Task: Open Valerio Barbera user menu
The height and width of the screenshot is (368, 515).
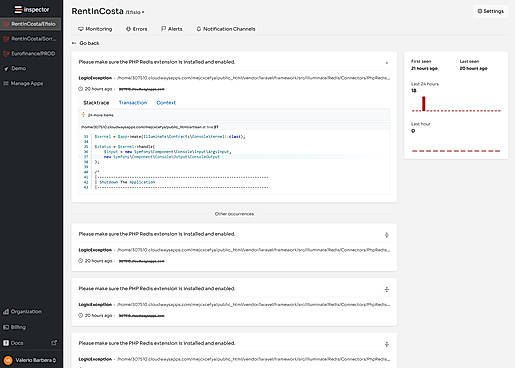Action: tap(31, 360)
